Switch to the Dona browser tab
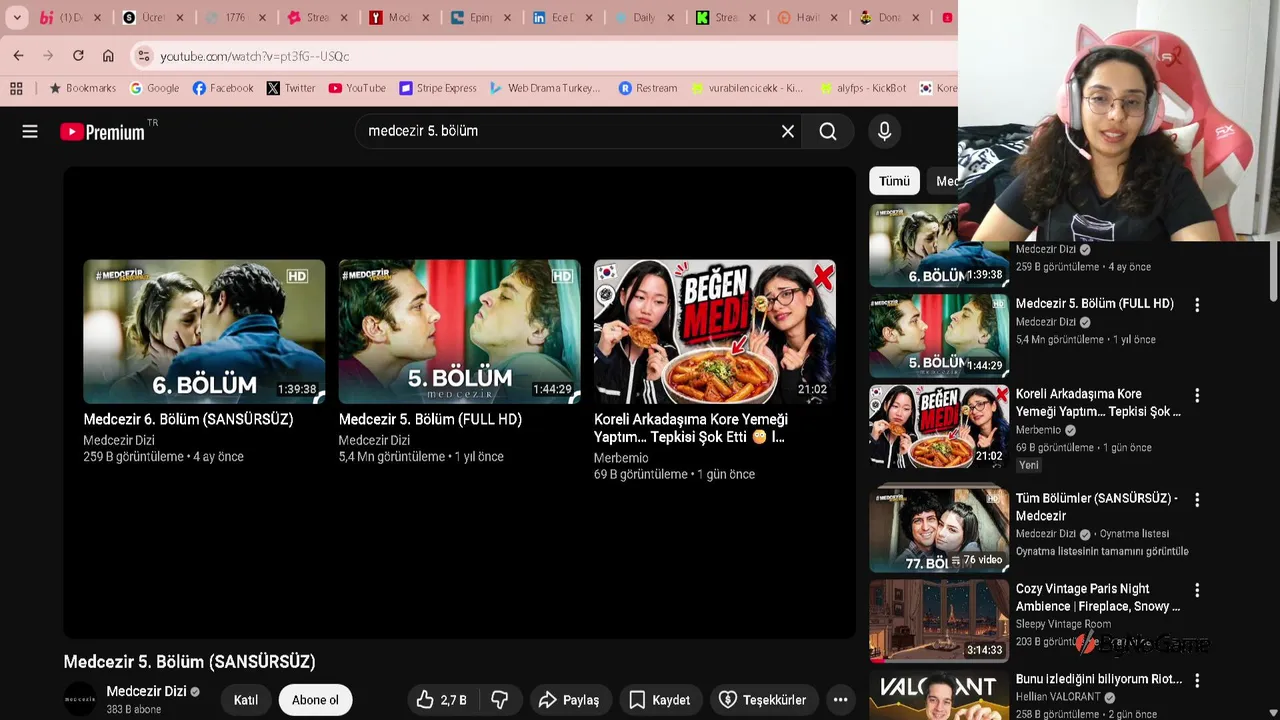 pos(890,17)
